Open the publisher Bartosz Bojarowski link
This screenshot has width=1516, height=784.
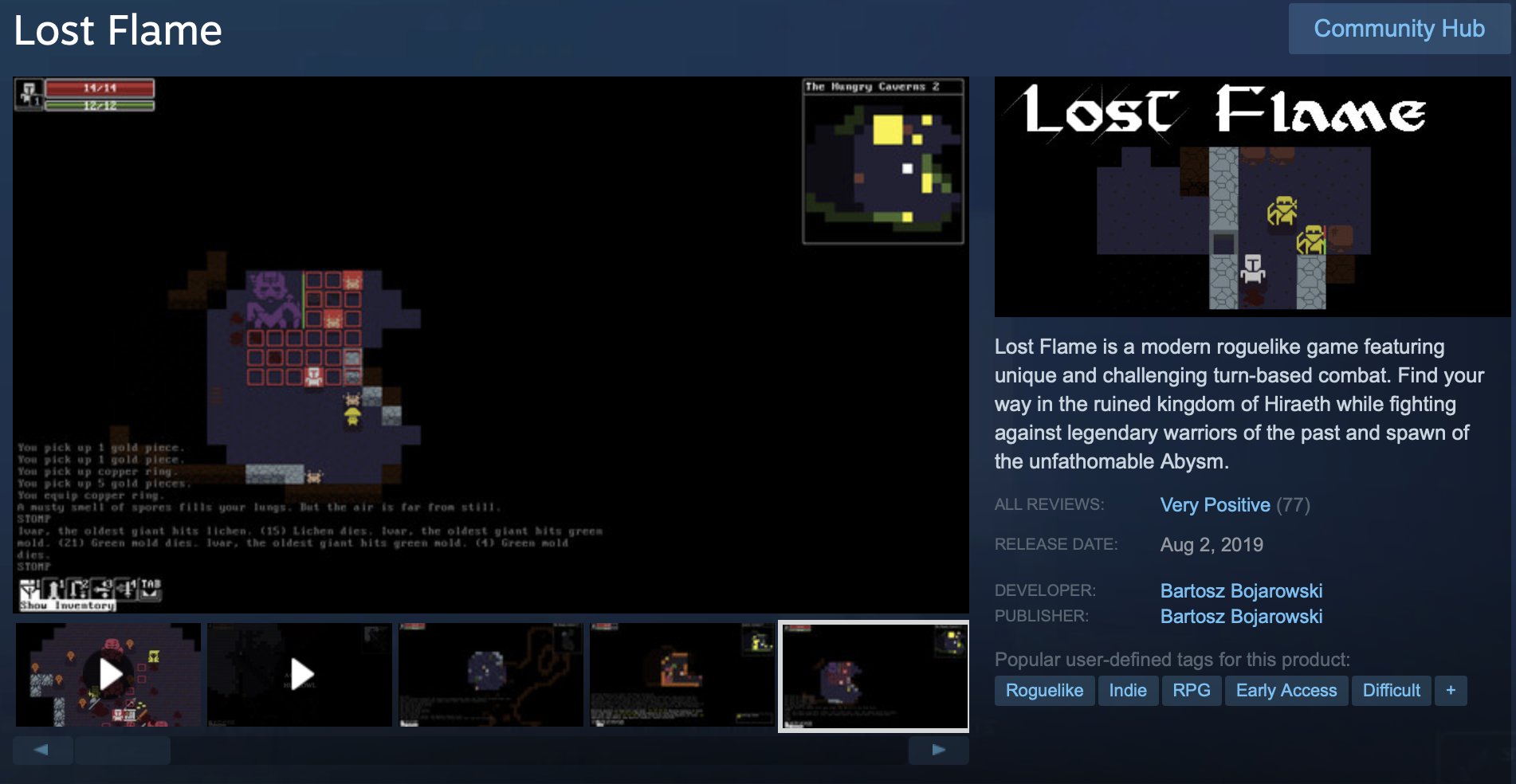point(1241,617)
